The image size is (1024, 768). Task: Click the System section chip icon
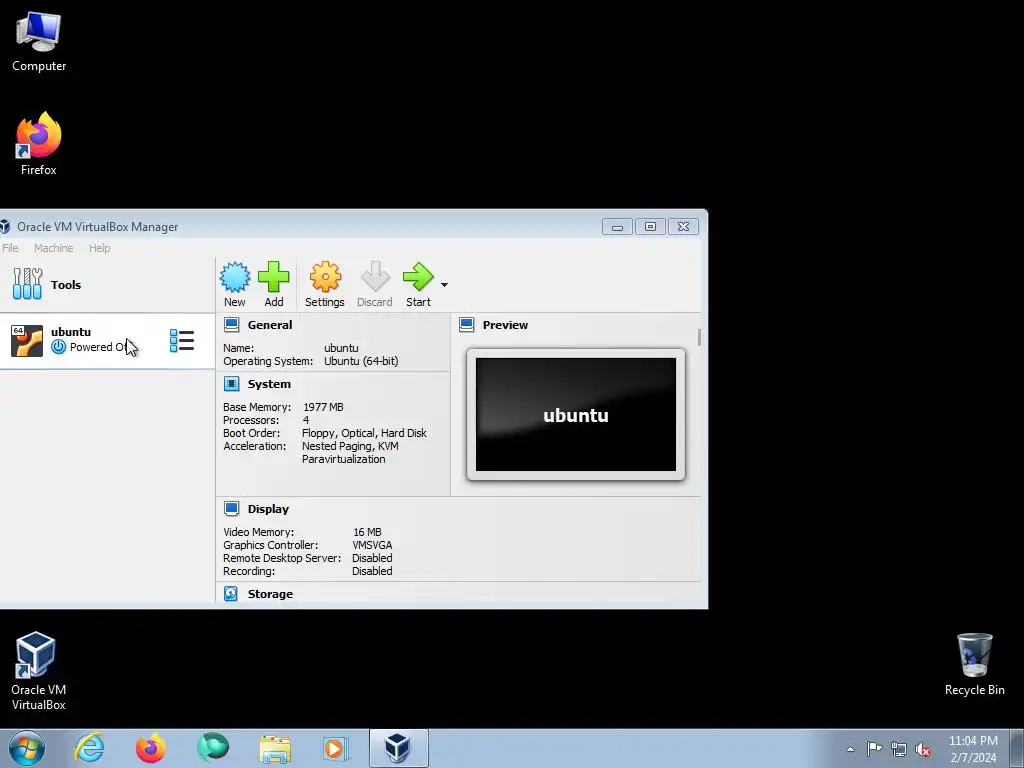pyautogui.click(x=232, y=384)
